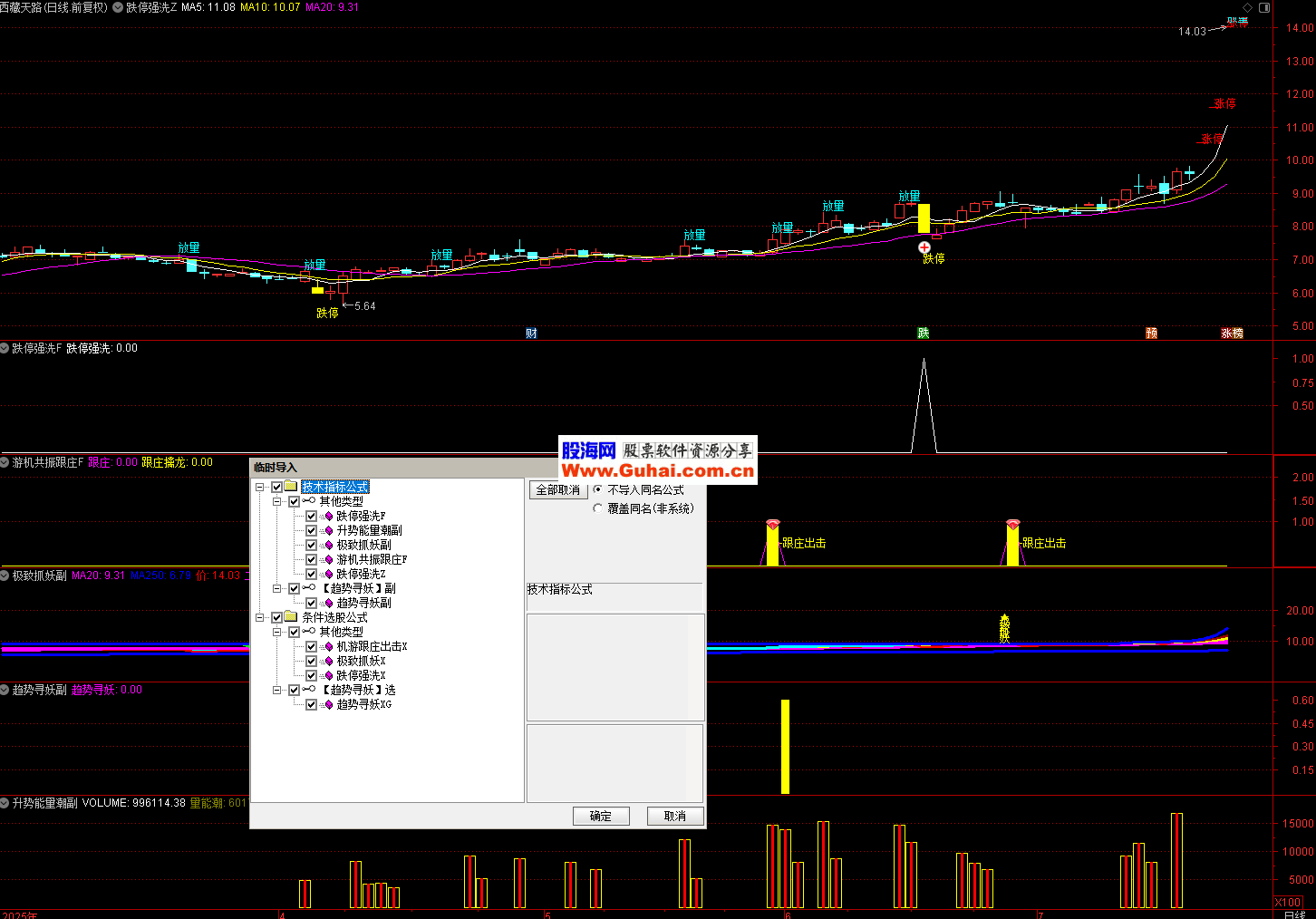Confirm import with the 确定 button
The width and height of the screenshot is (1316, 919).
pos(601,816)
